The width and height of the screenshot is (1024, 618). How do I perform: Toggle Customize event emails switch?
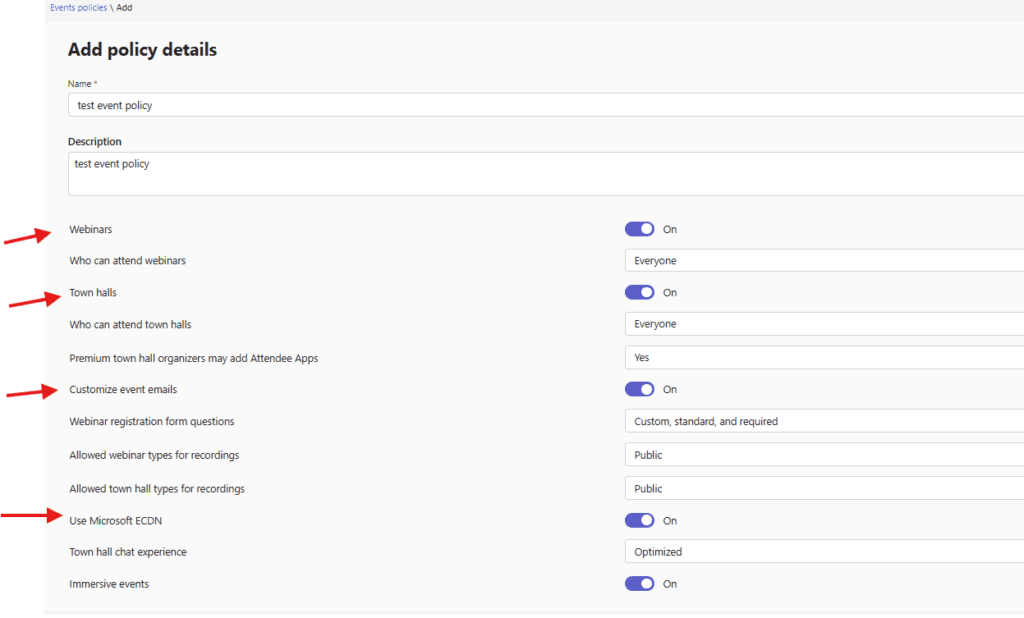pos(639,389)
